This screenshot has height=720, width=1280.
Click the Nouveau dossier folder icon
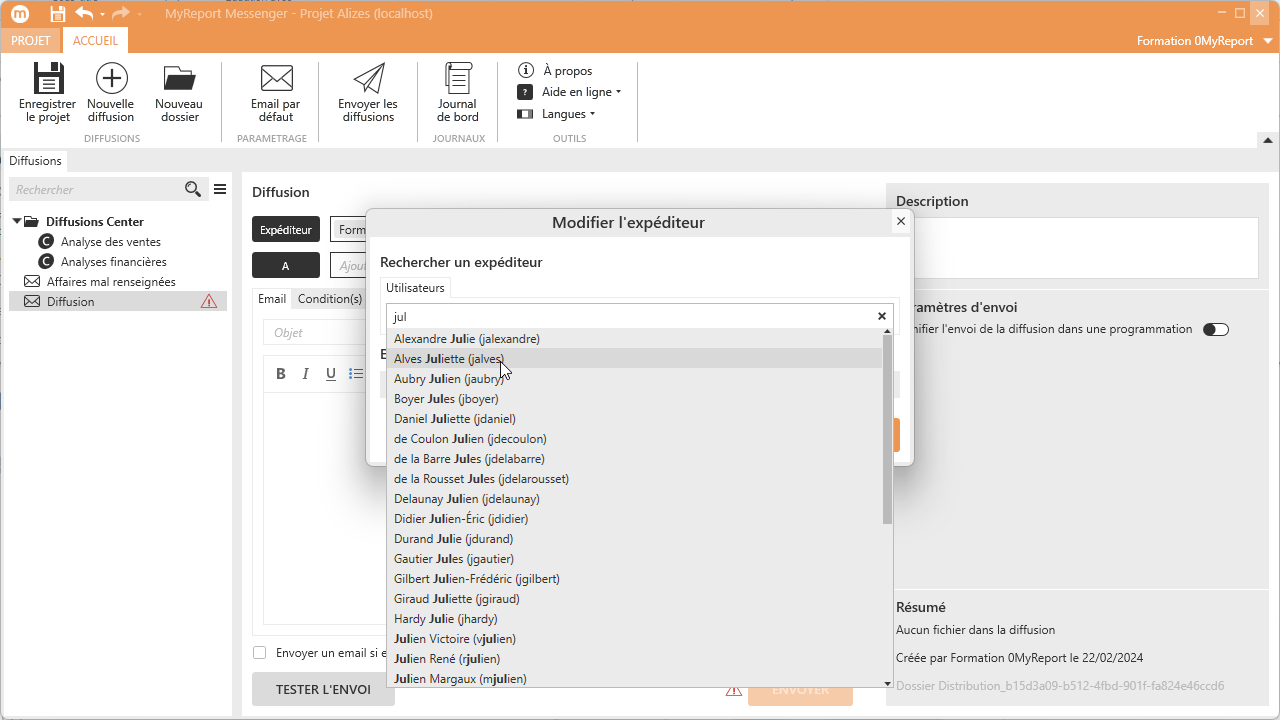(x=179, y=80)
